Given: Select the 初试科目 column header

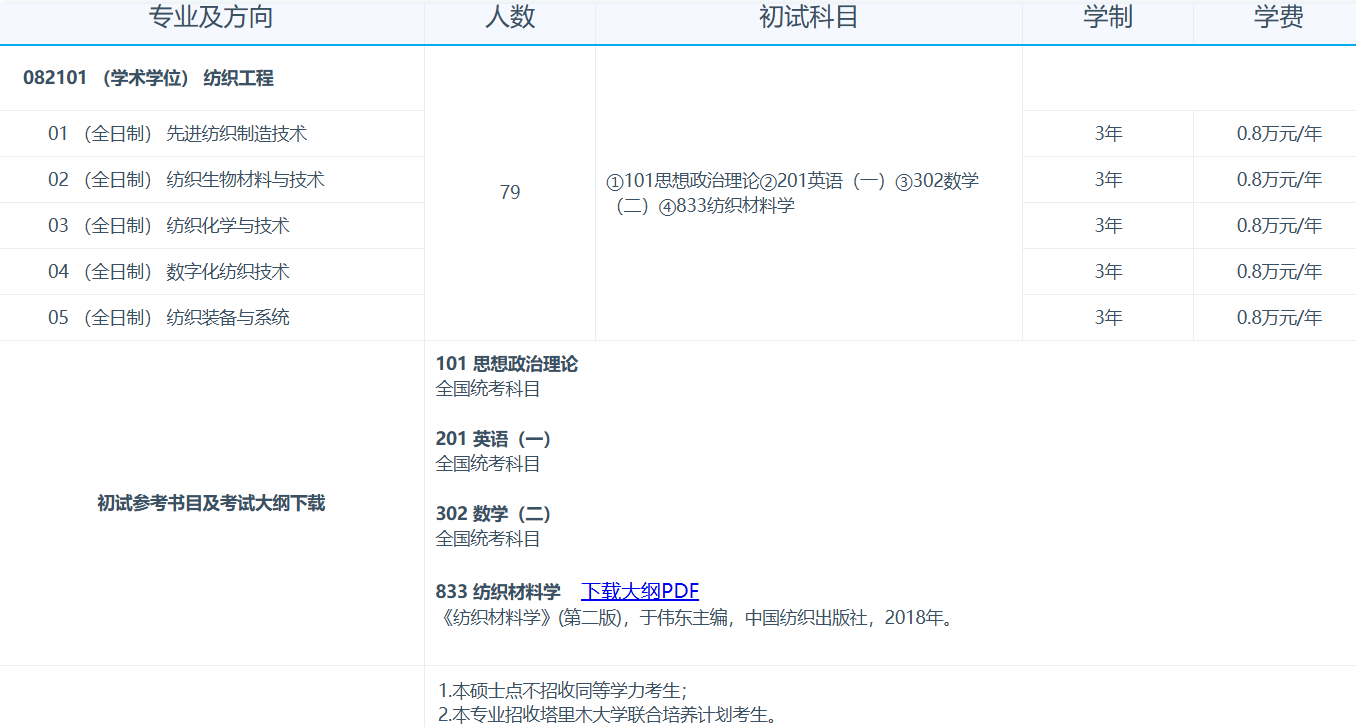Looking at the screenshot, I should click(x=807, y=22).
